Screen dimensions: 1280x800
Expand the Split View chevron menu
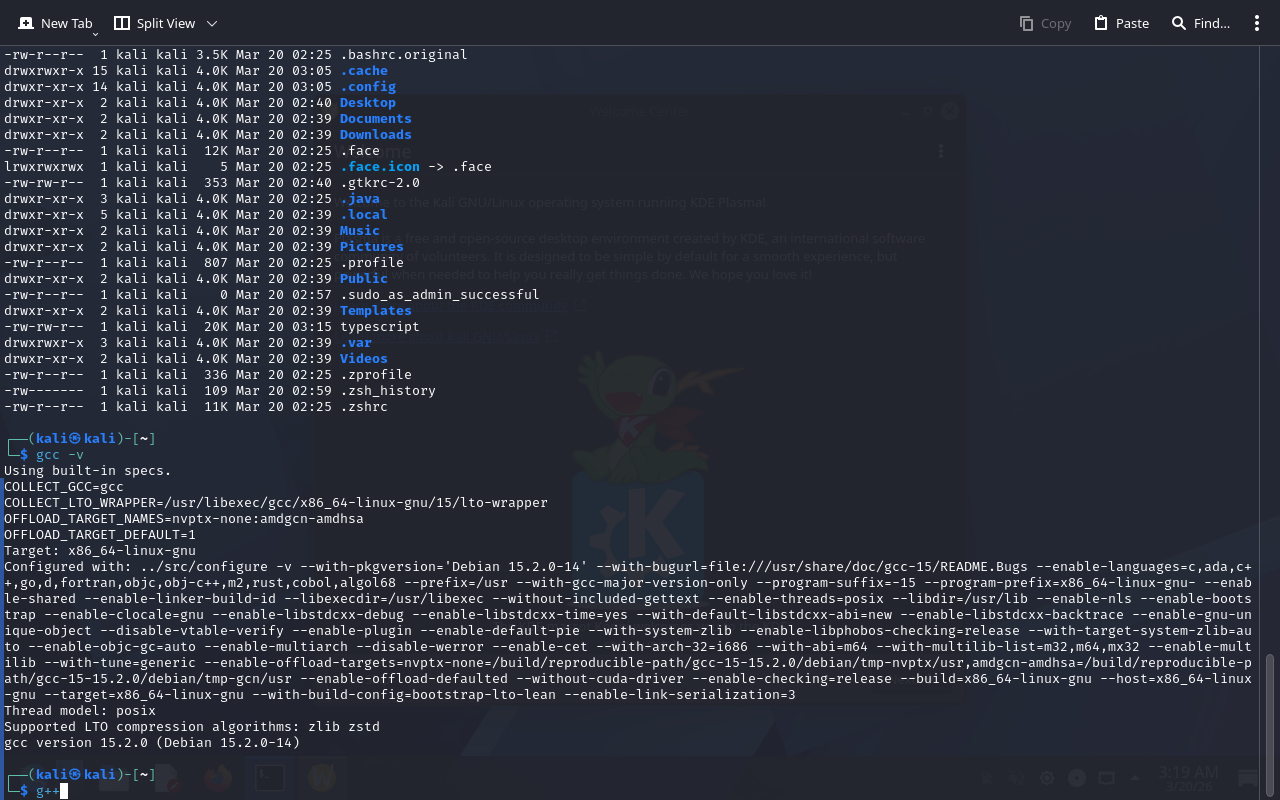click(x=211, y=23)
